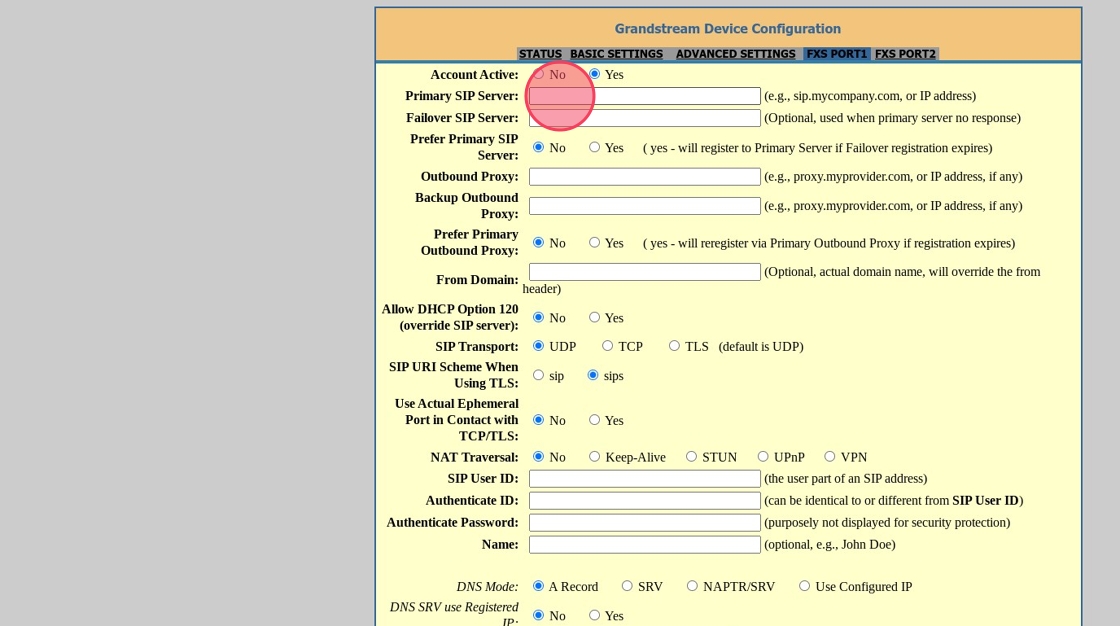The image size is (1120, 626).
Task: Open the ADVANCED SETTINGS tab
Action: click(x=735, y=54)
